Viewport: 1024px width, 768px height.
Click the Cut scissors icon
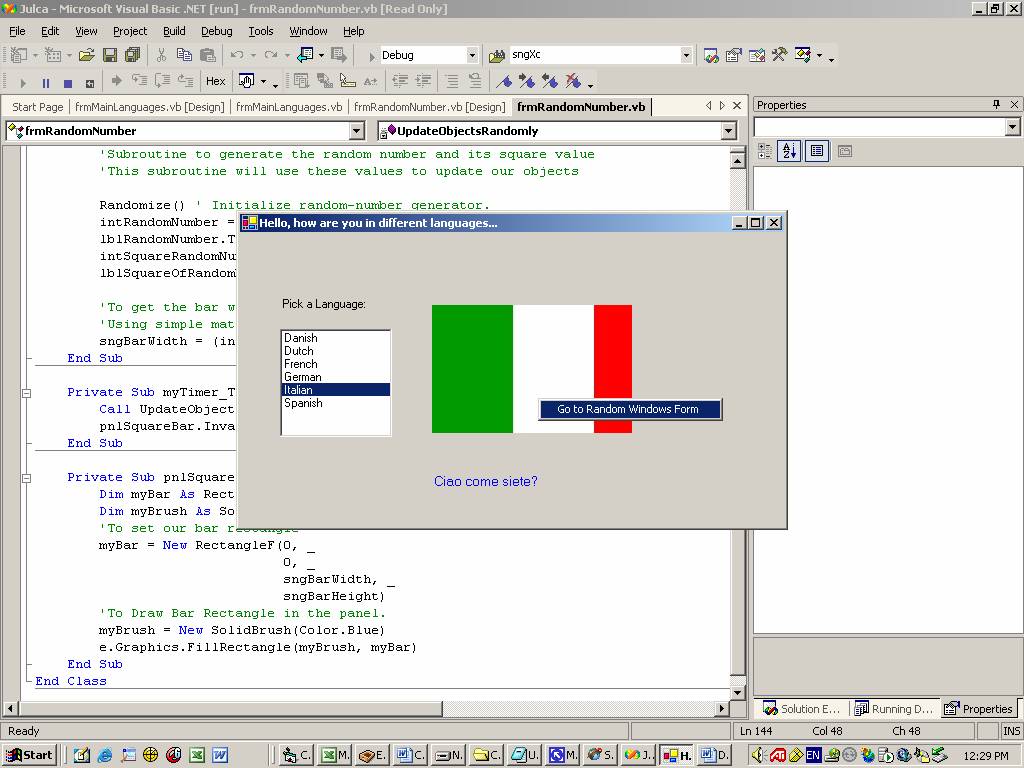pyautogui.click(x=161, y=55)
